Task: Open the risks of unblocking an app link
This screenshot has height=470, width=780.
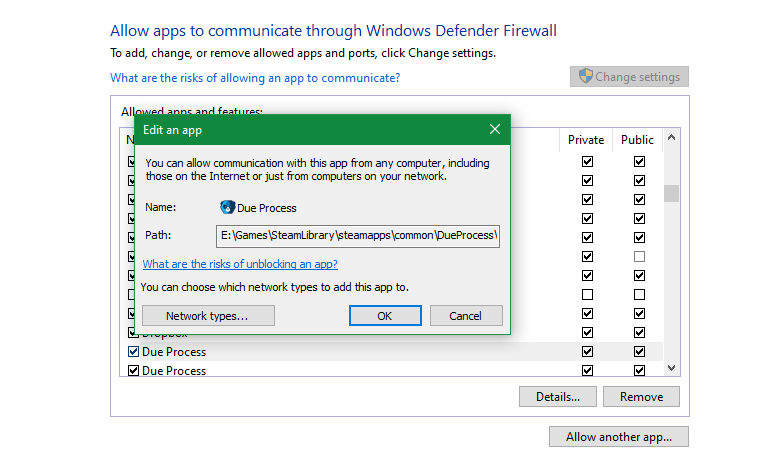Action: pos(240,264)
